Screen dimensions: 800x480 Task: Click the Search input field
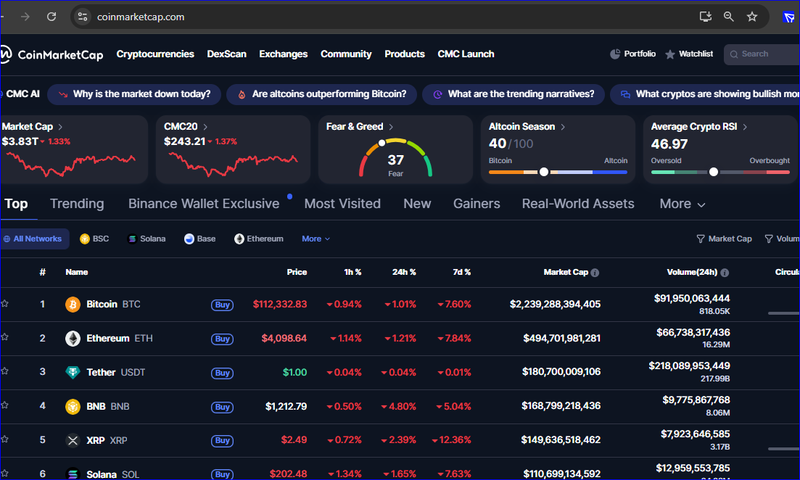click(765, 54)
